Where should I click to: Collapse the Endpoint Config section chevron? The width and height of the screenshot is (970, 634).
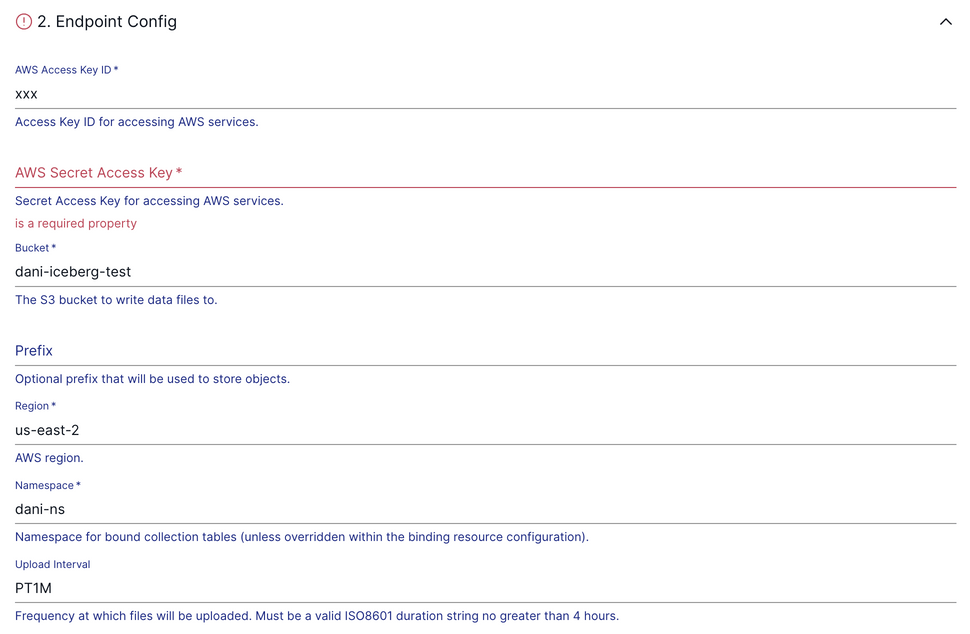click(945, 22)
